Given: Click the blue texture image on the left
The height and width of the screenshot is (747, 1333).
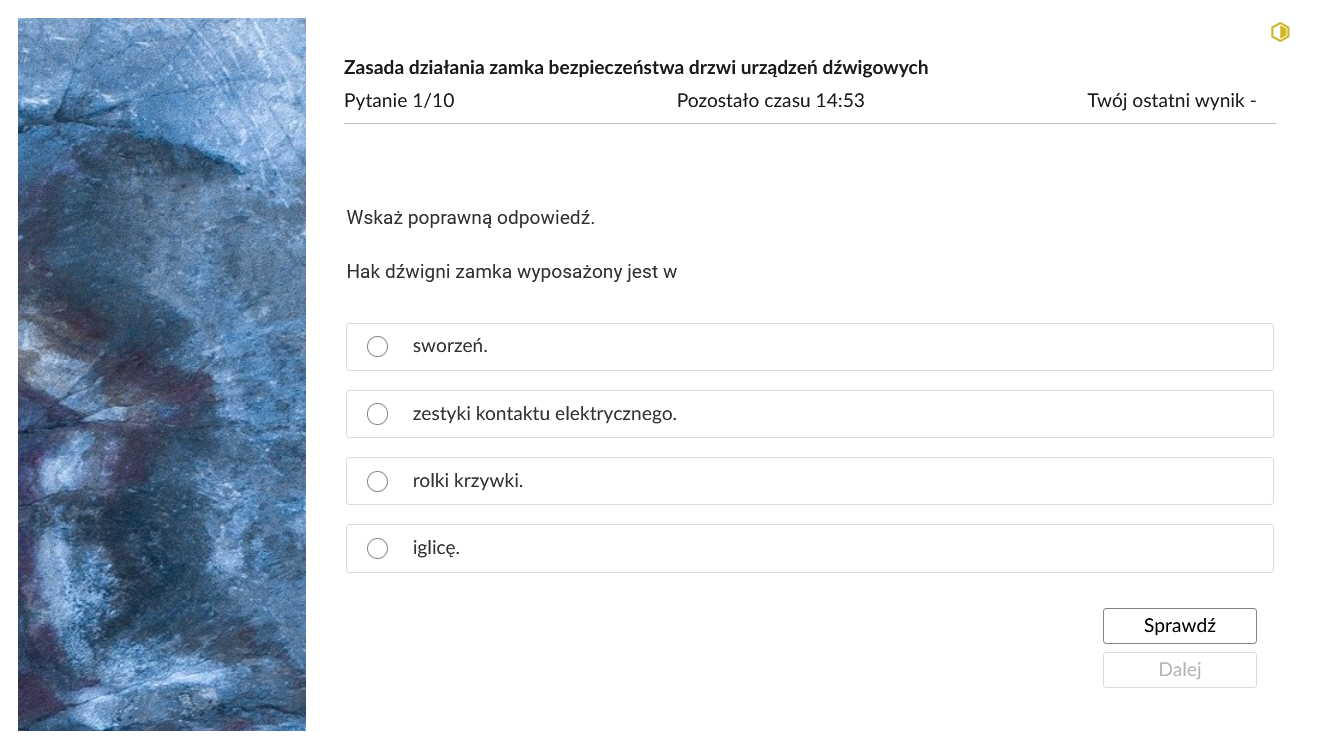Looking at the screenshot, I should (x=162, y=373).
